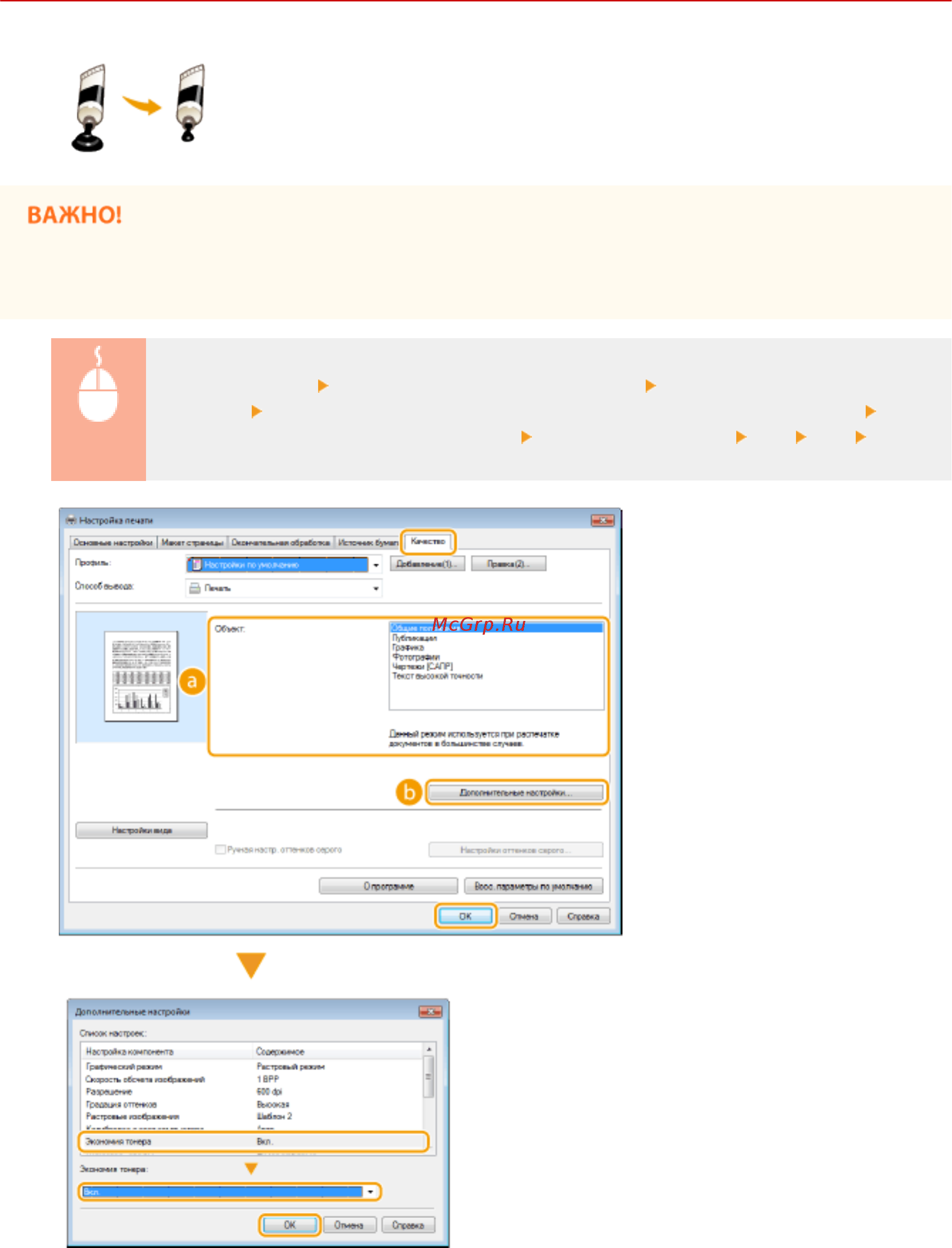Click the page preview thumbnail
This screenshot has height=1248, width=952.
click(141, 676)
